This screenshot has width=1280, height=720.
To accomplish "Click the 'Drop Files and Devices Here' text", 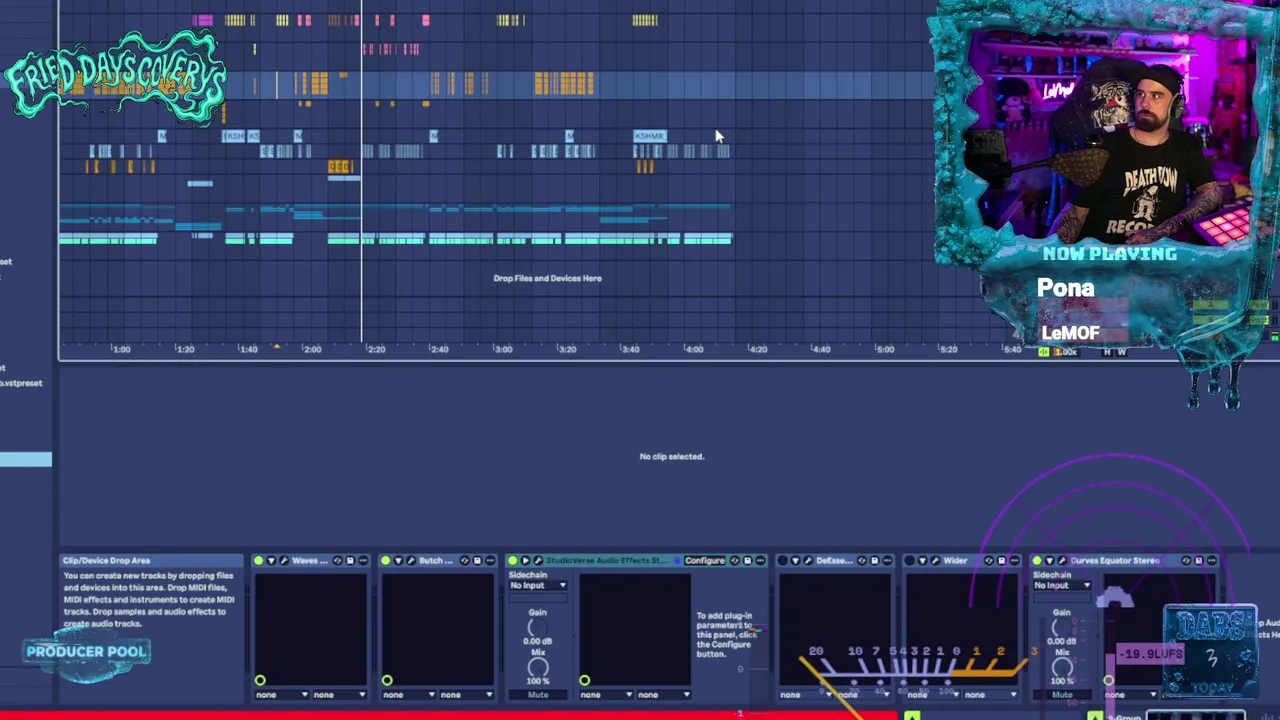I will (547, 278).
